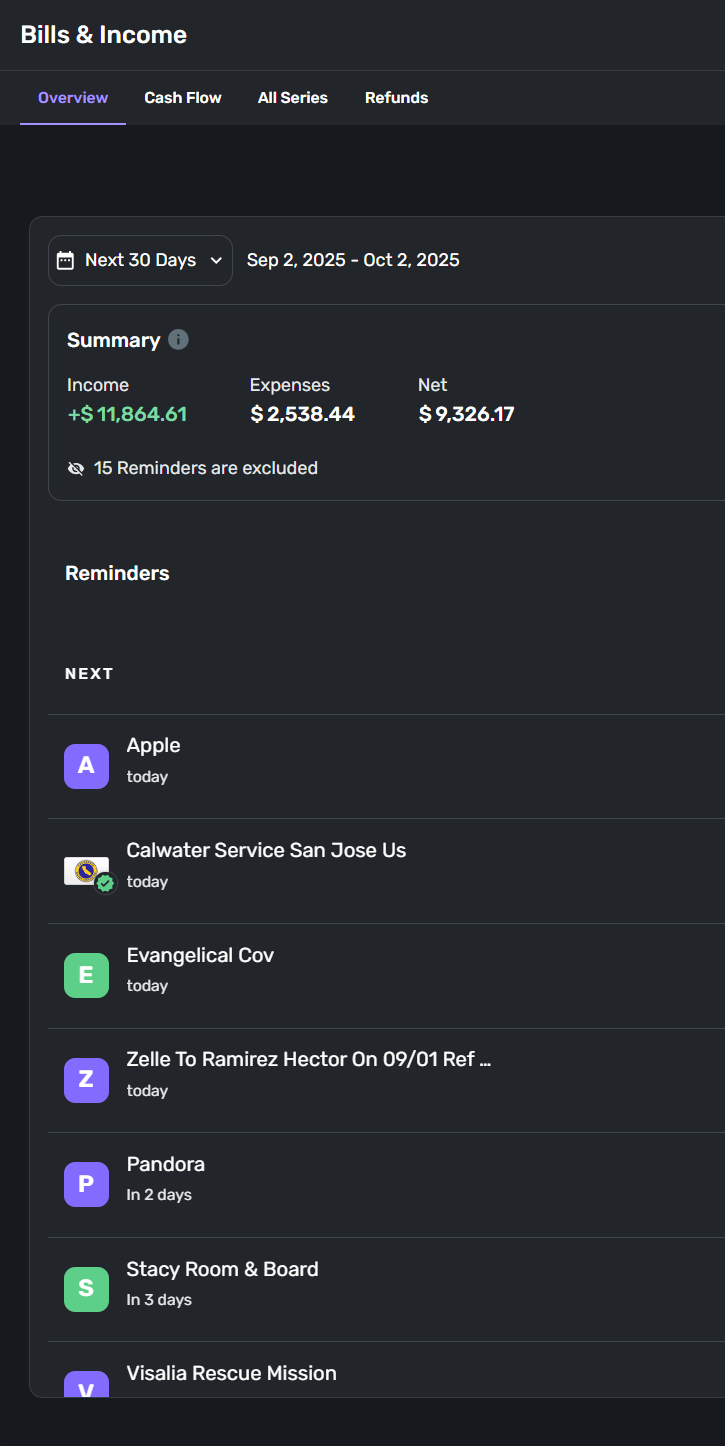Open the Zelle To Ramirez Hector reminder
The width and height of the screenshot is (725, 1446).
[x=308, y=1059]
